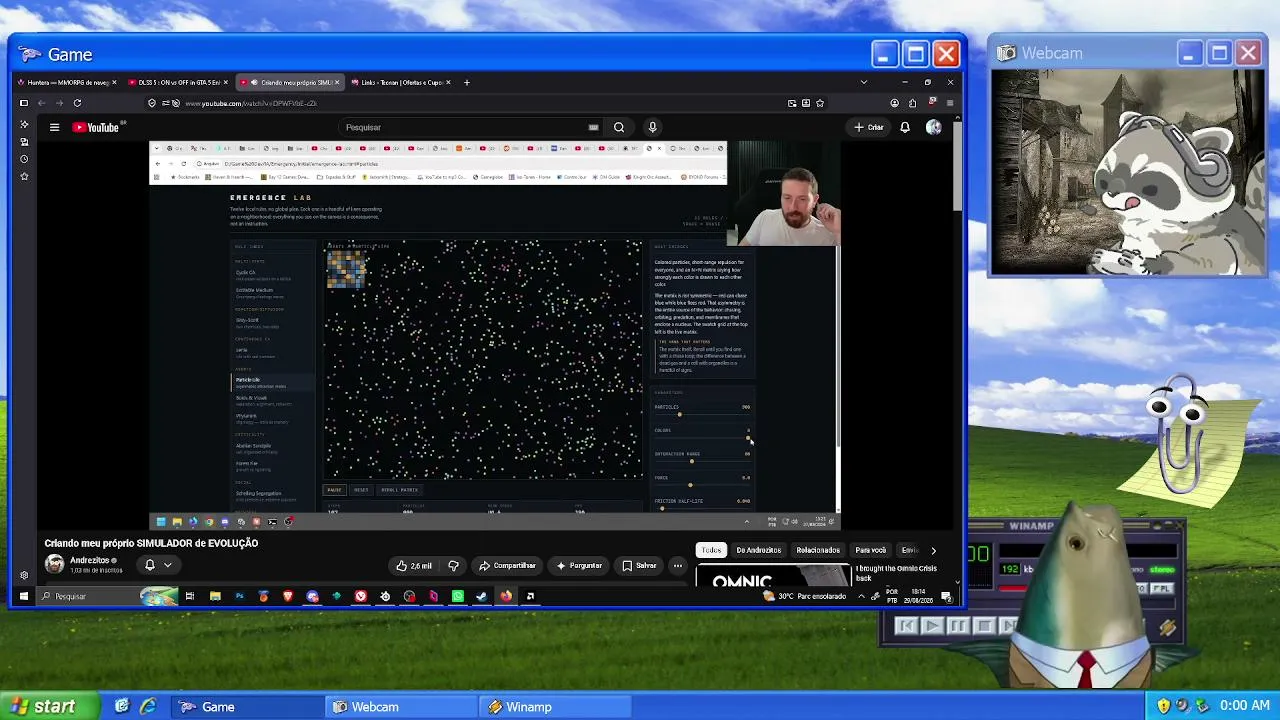This screenshot has height=720, width=1280.
Task: Click the Winamp pause button
Action: [x=957, y=626]
